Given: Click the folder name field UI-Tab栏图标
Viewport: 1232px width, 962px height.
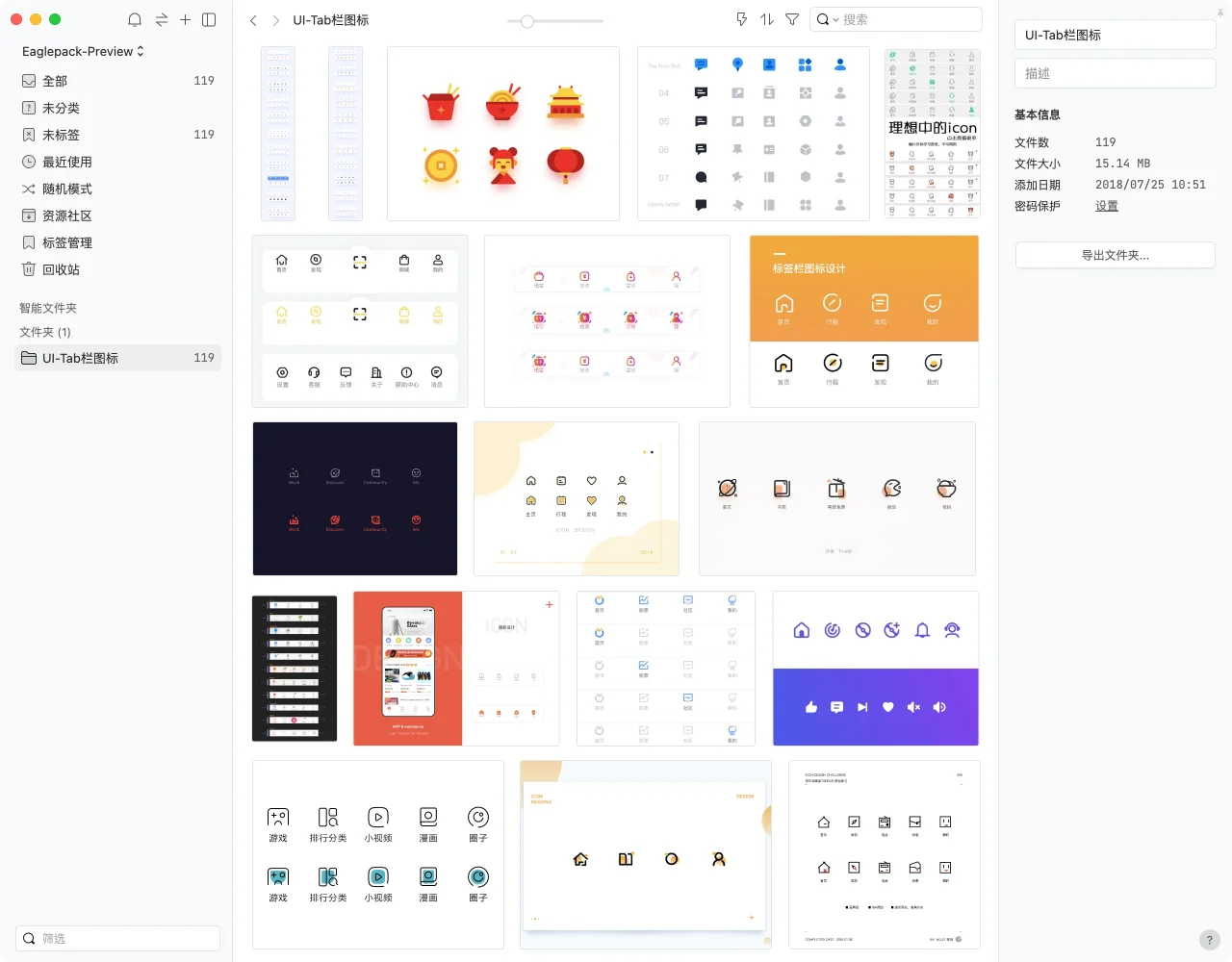Looking at the screenshot, I should point(1115,35).
